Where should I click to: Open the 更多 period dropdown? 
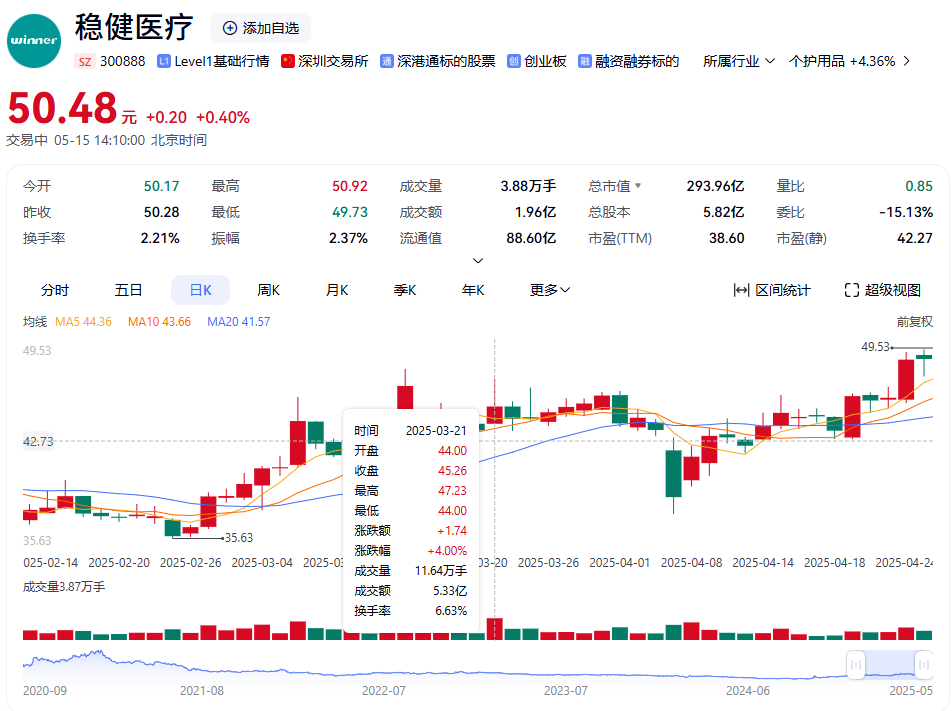[550, 290]
